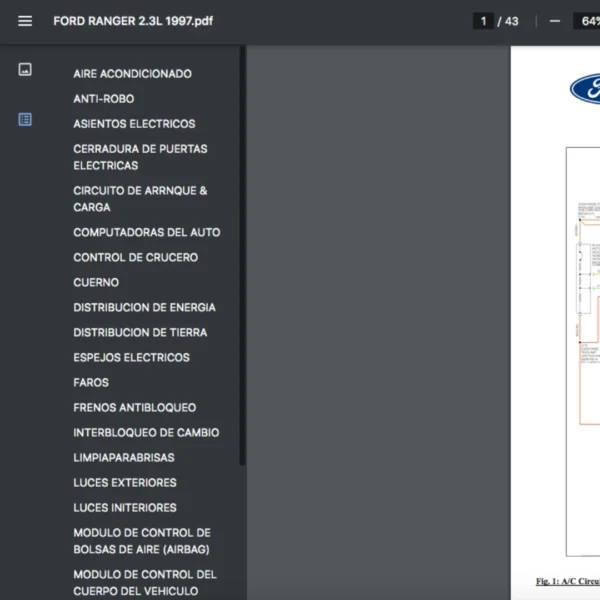Image resolution: width=600 pixels, height=600 pixels.
Task: Open ESPEJOS ELECTRICOS section
Action: 131,357
